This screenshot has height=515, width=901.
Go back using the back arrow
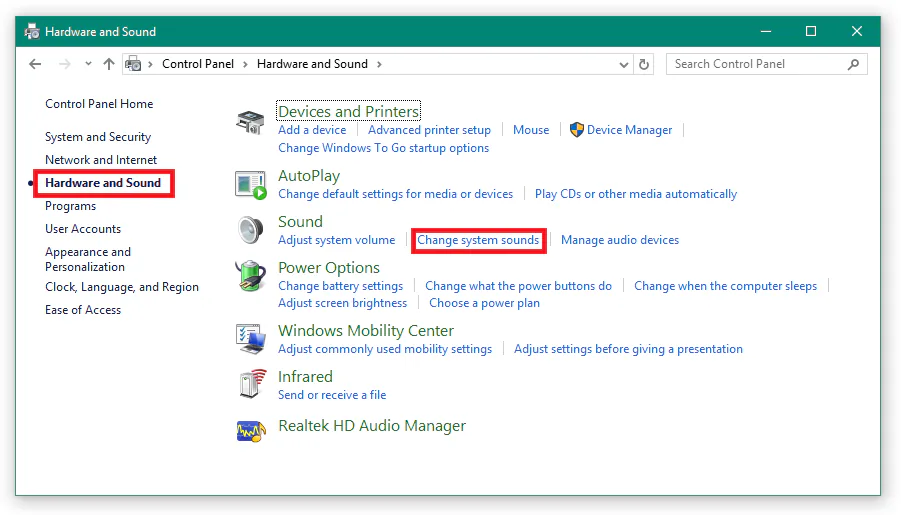(35, 64)
